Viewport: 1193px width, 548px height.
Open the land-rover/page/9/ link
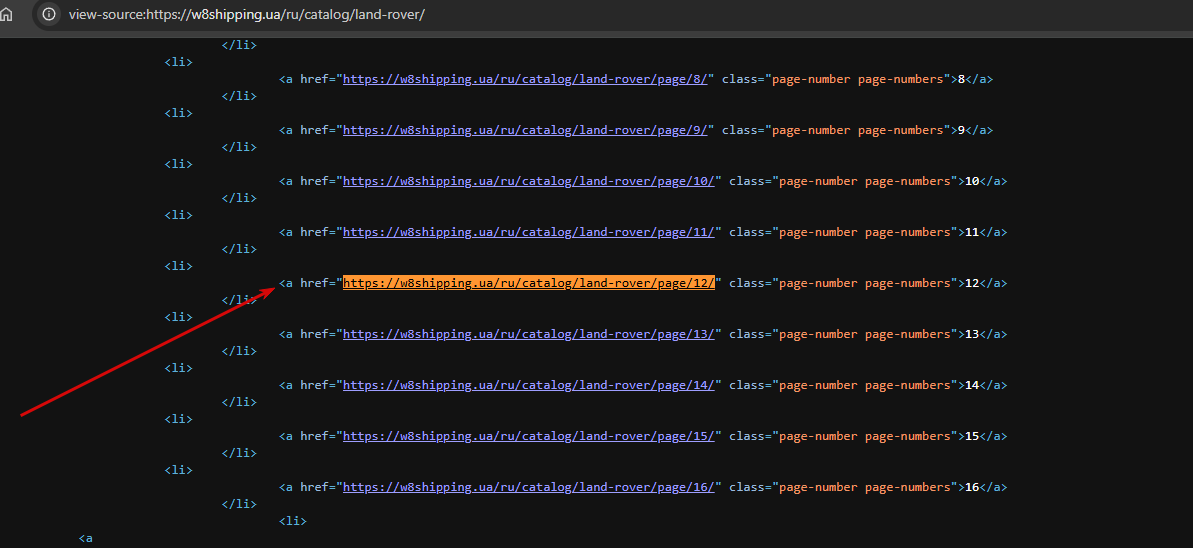tap(525, 130)
